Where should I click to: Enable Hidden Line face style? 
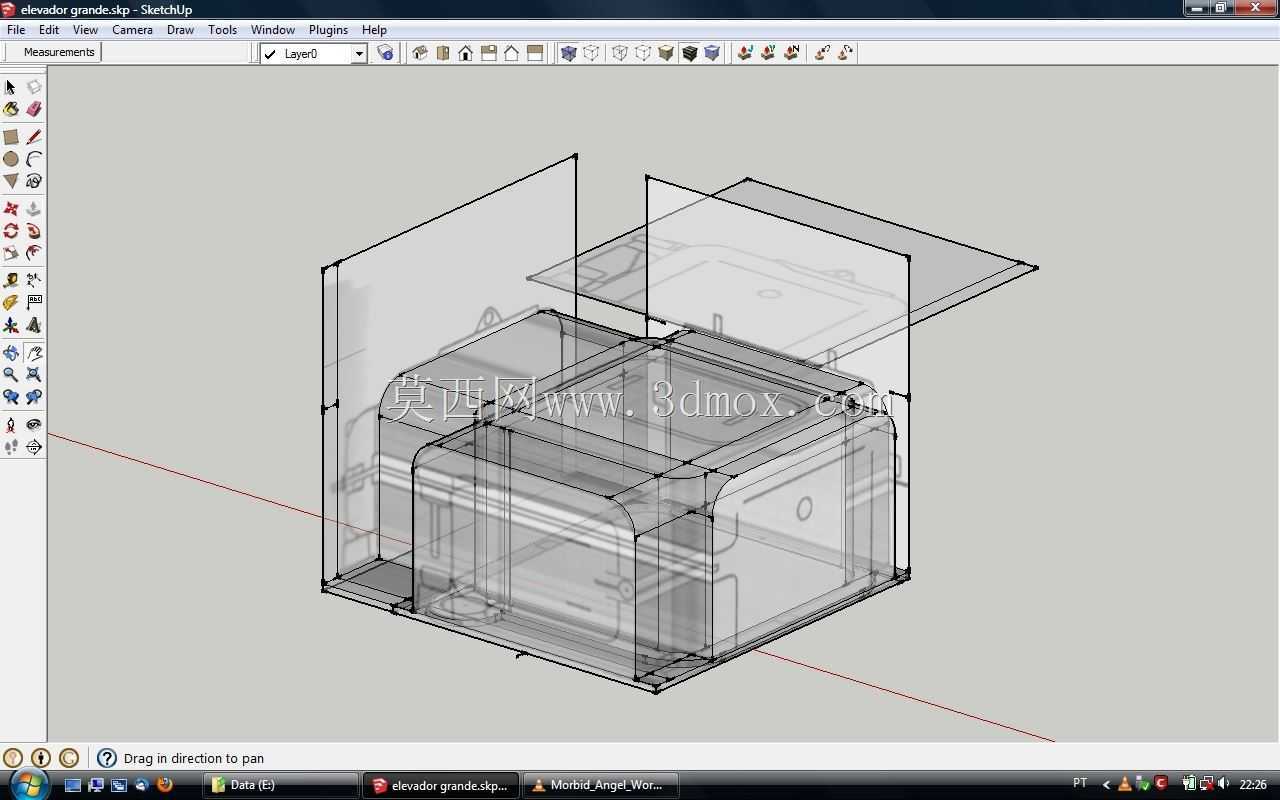click(643, 53)
